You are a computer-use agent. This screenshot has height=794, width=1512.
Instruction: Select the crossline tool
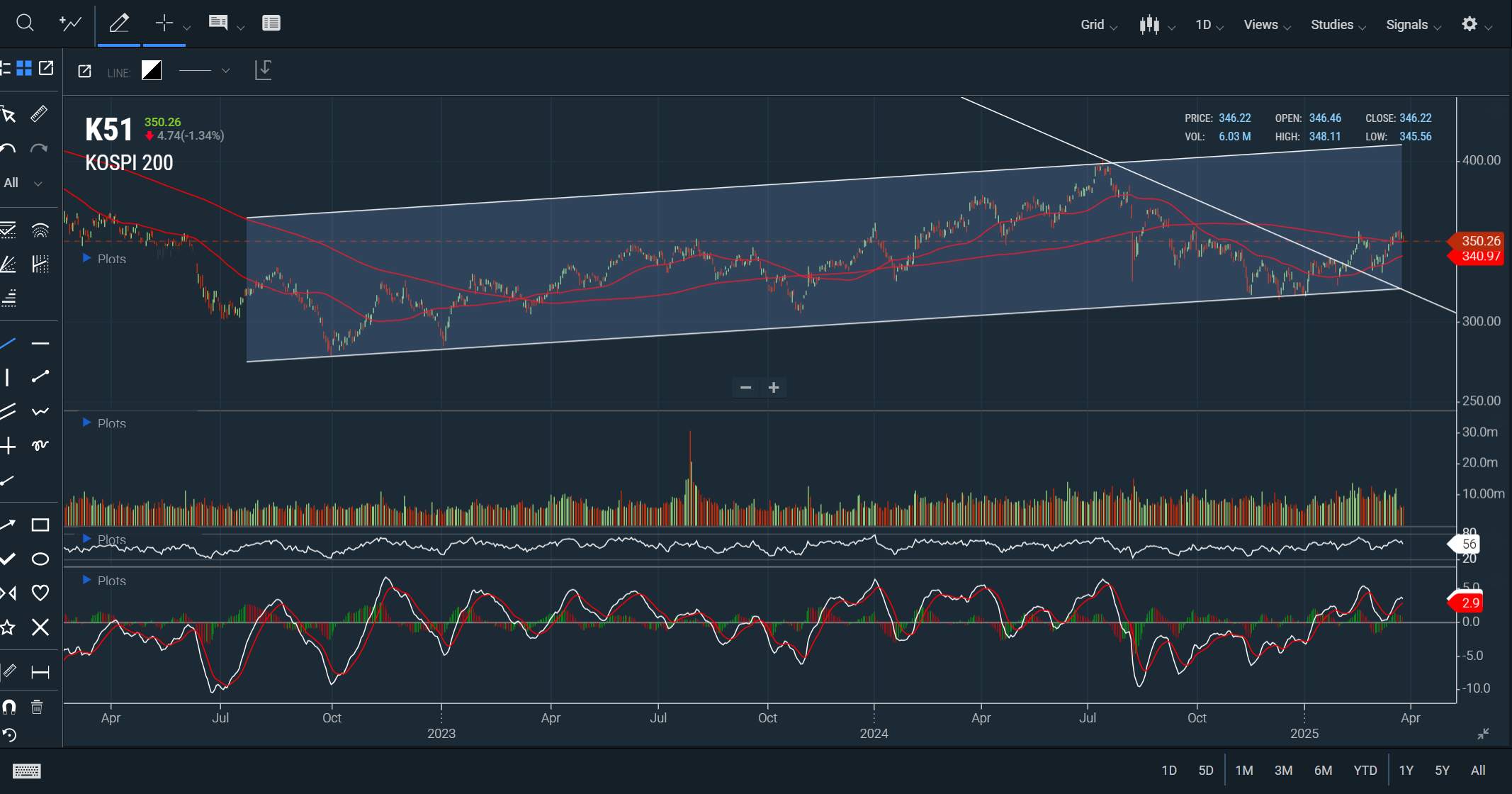point(8,445)
